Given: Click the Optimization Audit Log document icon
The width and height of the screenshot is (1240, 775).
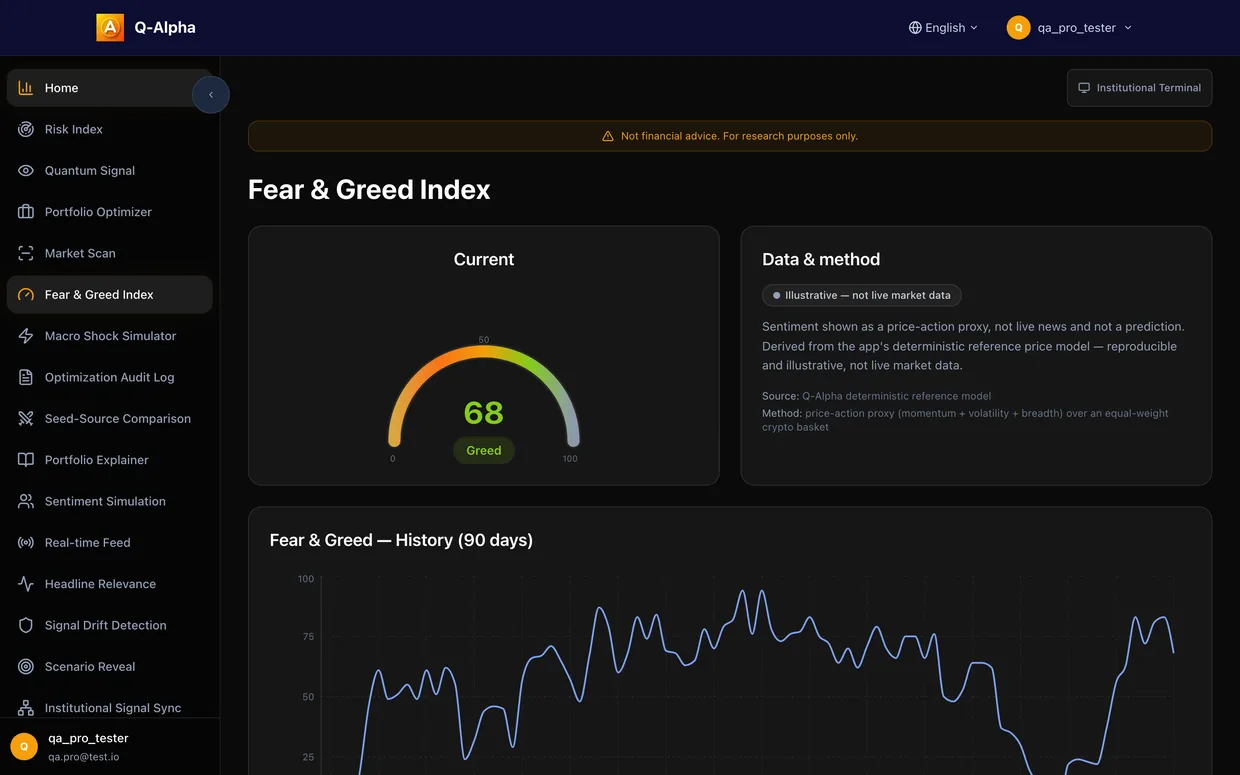Looking at the screenshot, I should click(26, 377).
